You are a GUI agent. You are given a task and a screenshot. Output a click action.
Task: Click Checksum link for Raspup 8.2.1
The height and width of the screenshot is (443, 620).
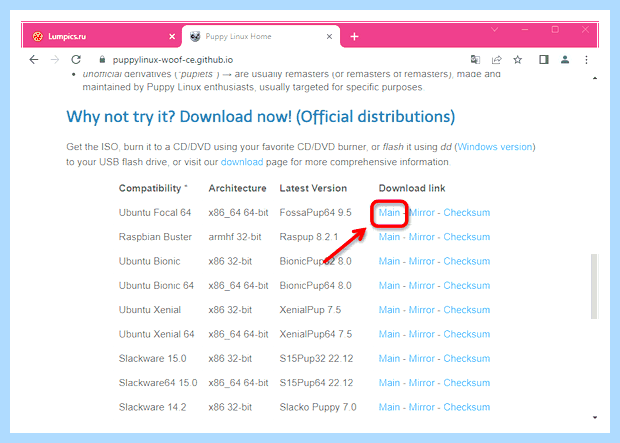467,237
